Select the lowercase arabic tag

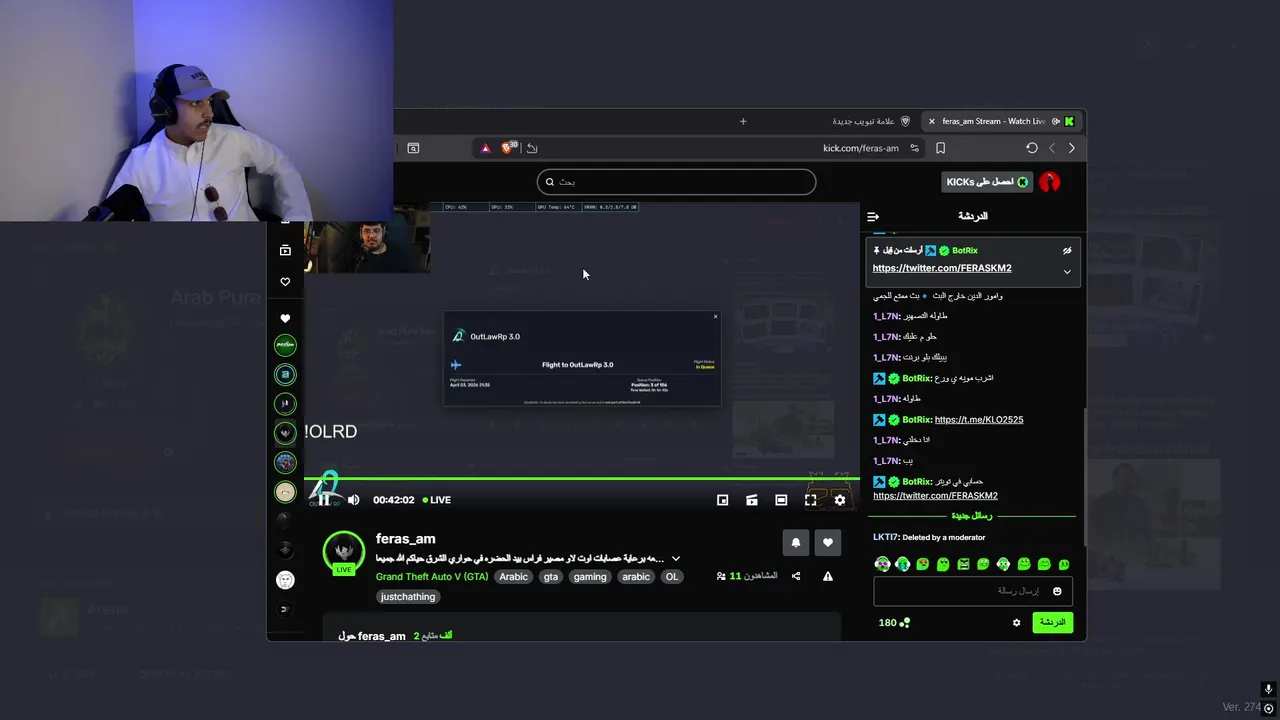click(x=636, y=576)
